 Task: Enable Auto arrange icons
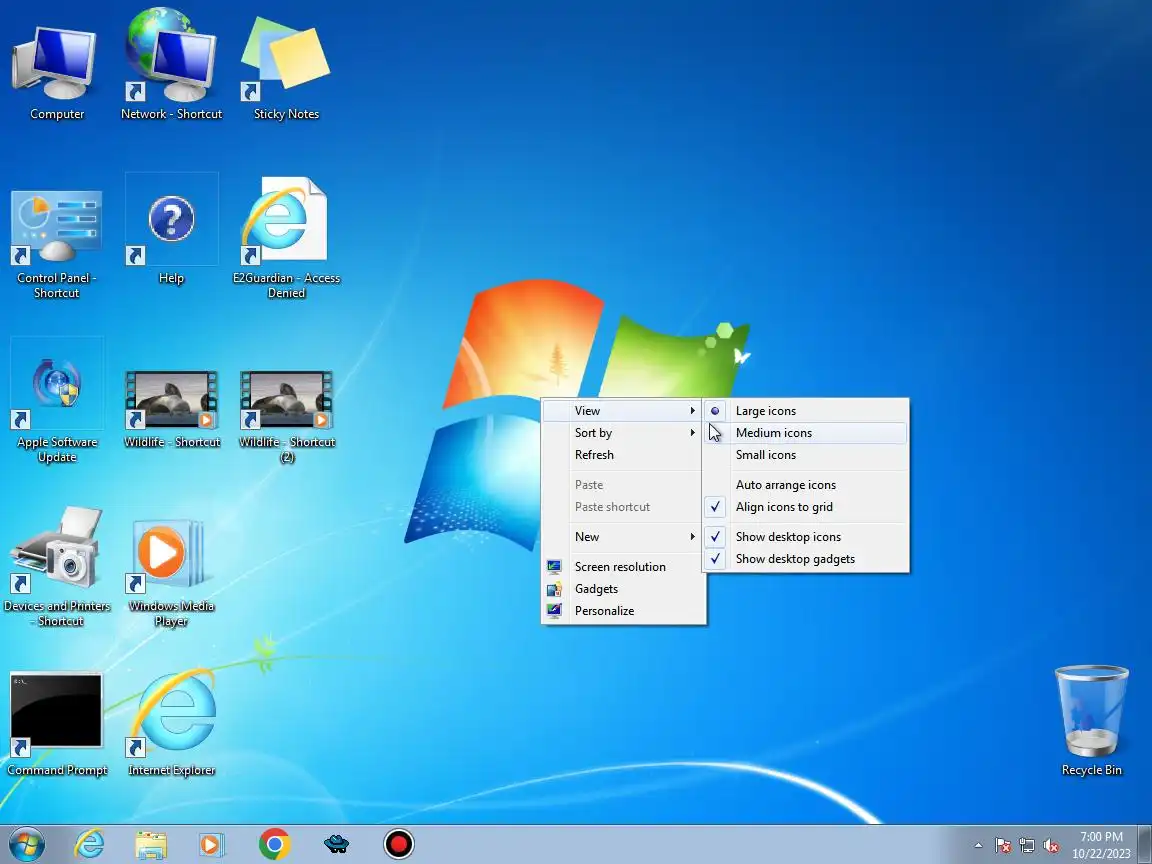click(806, 485)
